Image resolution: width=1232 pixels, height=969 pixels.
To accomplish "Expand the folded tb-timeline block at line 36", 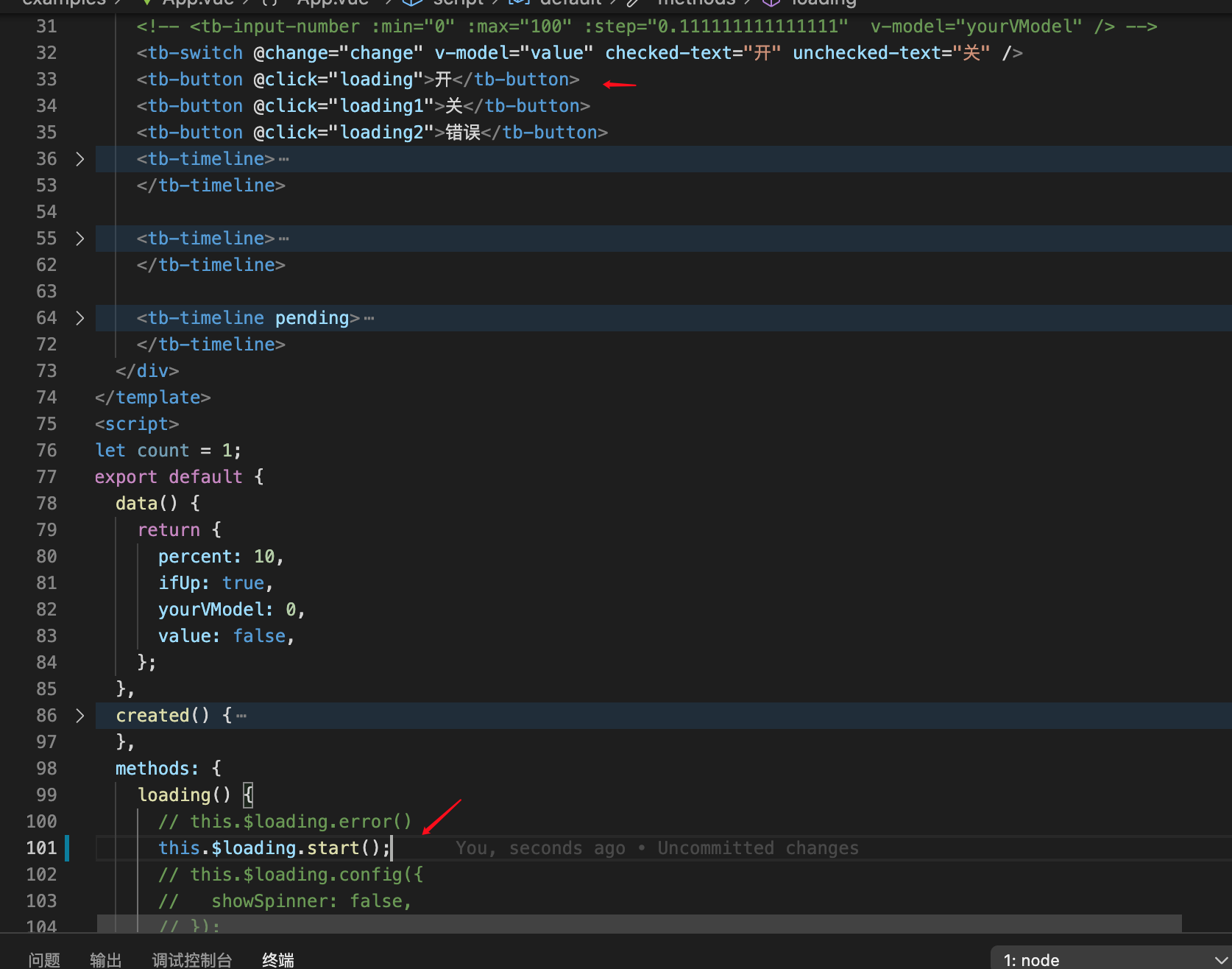I will [x=80, y=159].
